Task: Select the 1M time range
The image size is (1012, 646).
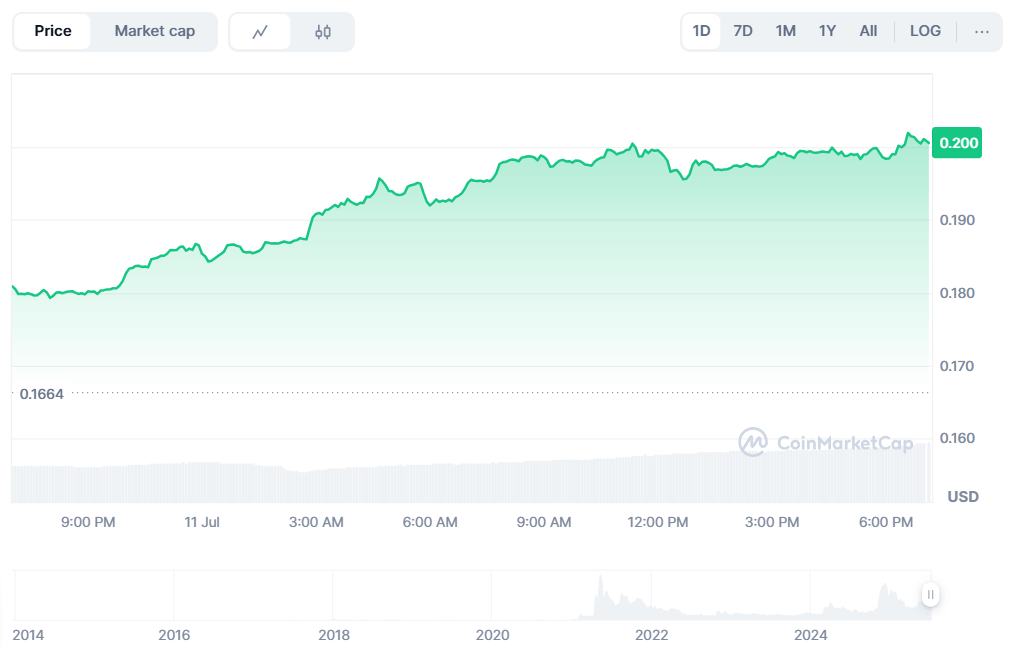Action: [x=785, y=32]
